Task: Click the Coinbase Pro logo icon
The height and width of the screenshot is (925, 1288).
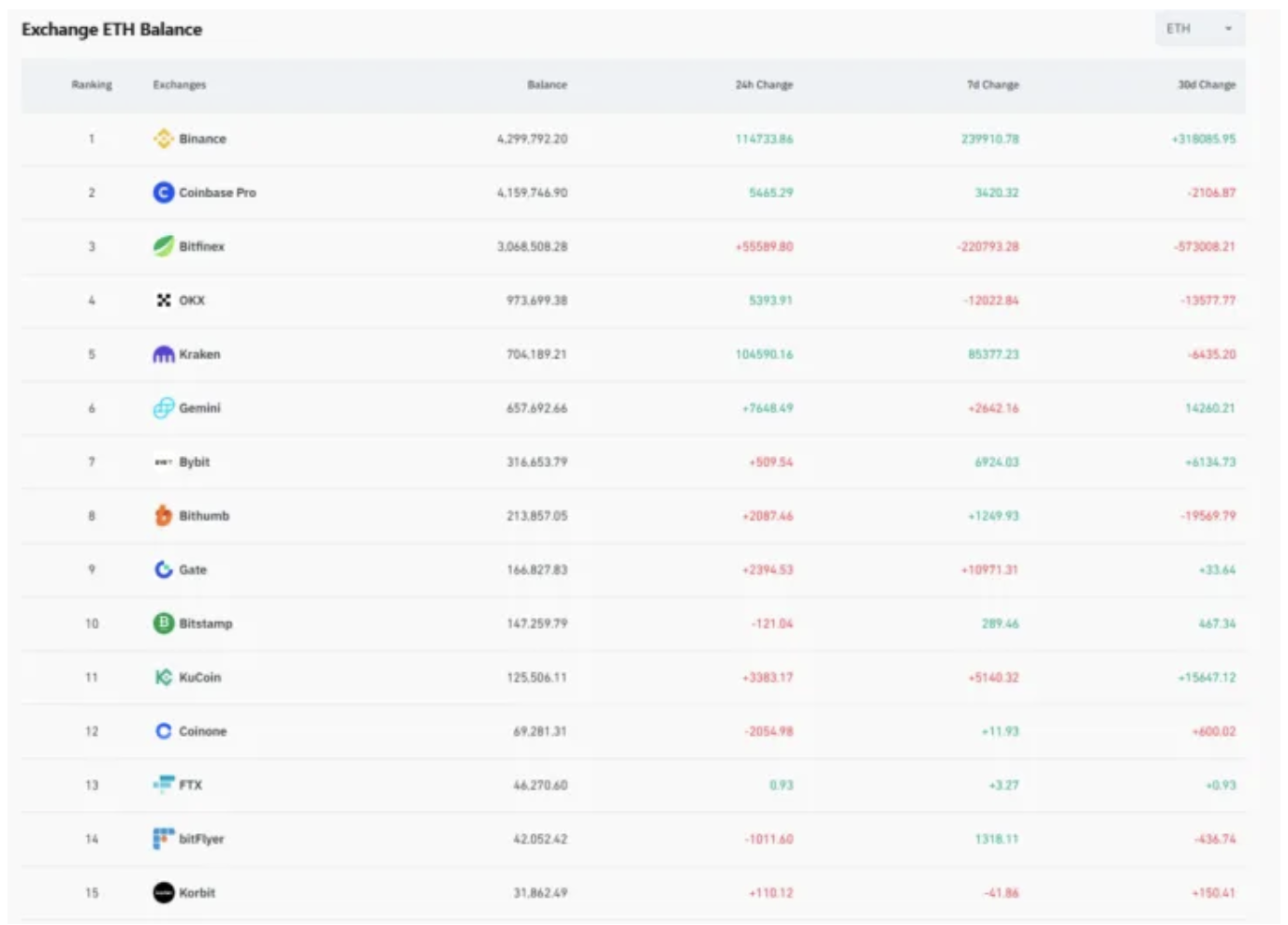Action: tap(164, 192)
